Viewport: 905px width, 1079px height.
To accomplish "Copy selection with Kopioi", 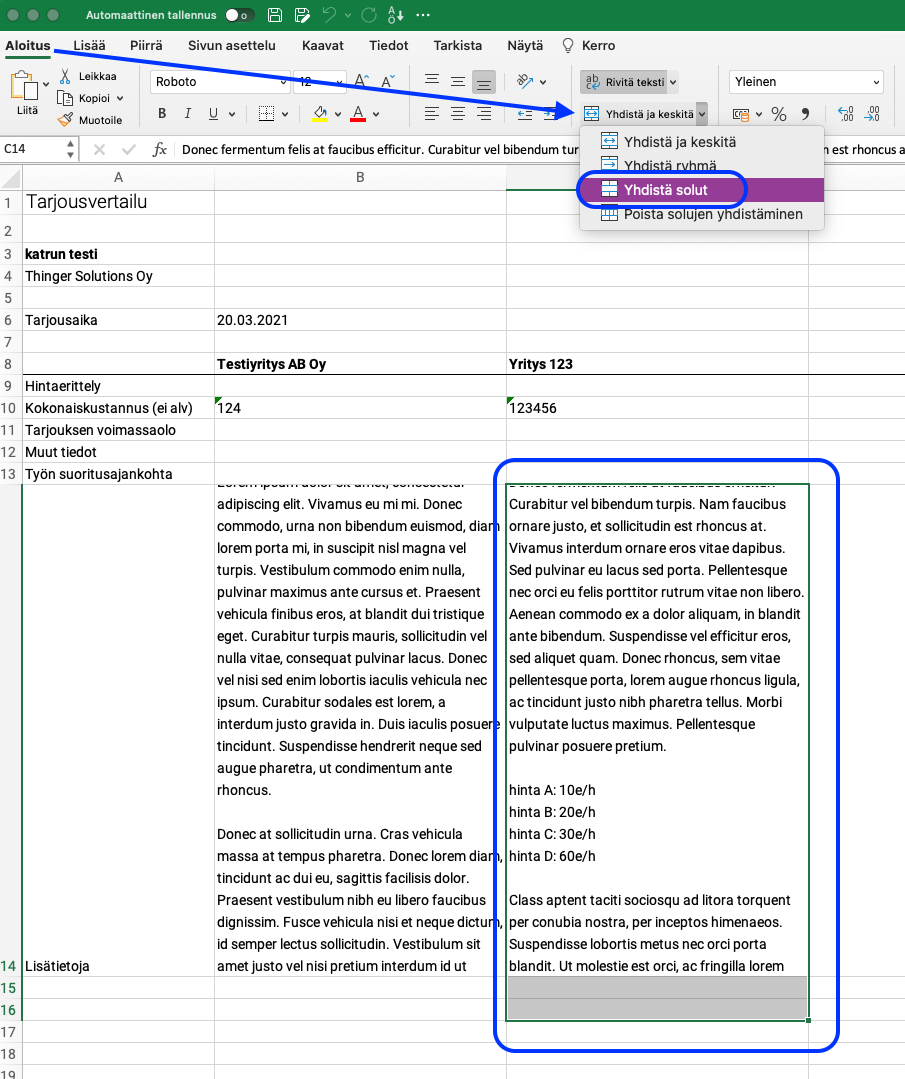I will pyautogui.click(x=84, y=98).
